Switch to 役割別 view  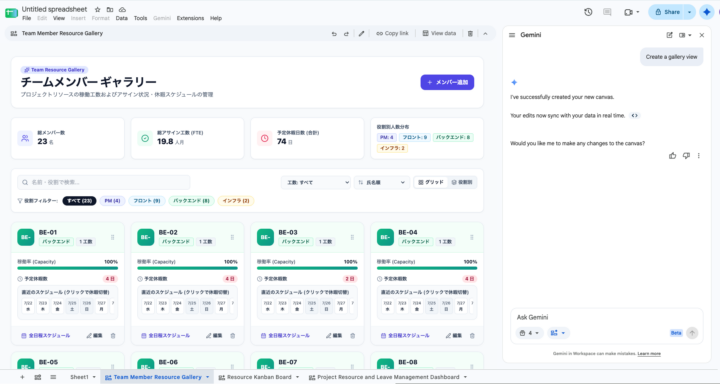point(462,182)
